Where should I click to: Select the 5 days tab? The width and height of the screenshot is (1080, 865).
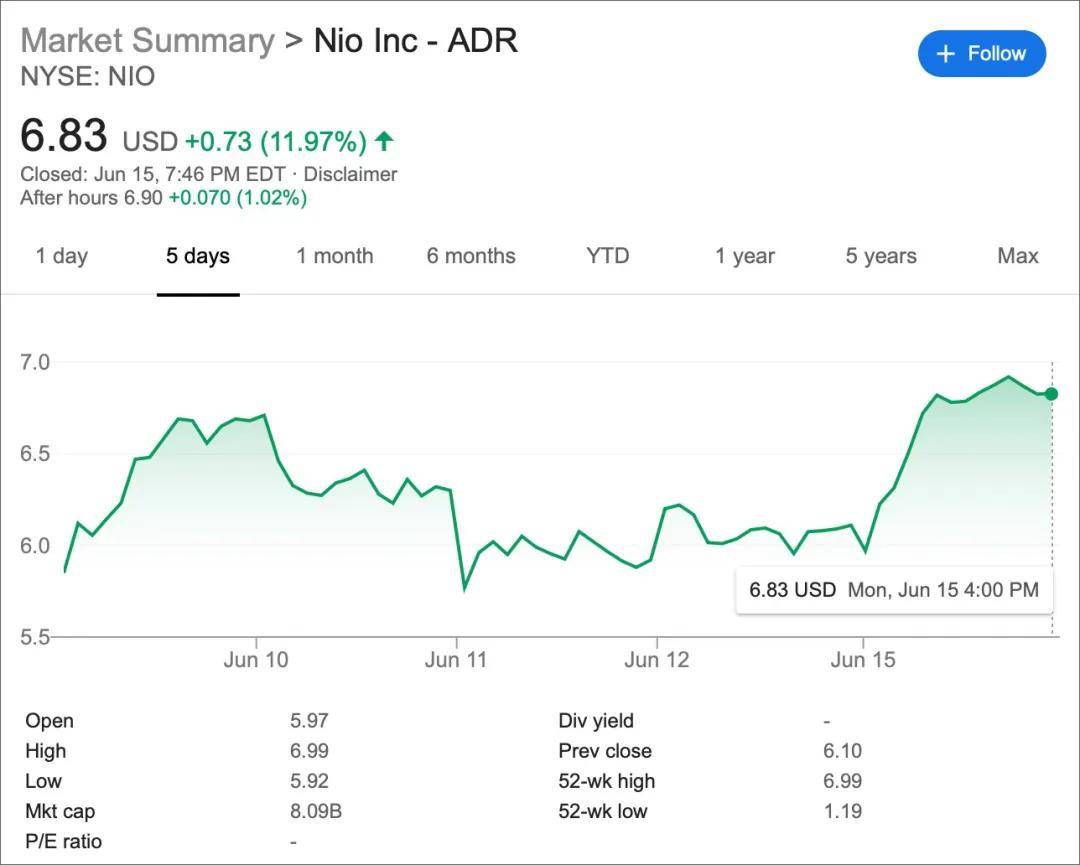(x=198, y=256)
